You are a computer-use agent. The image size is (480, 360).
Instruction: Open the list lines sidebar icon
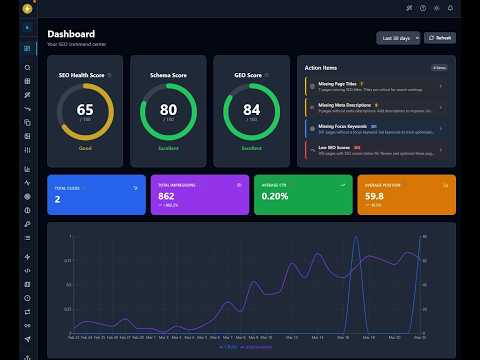[x=27, y=238]
